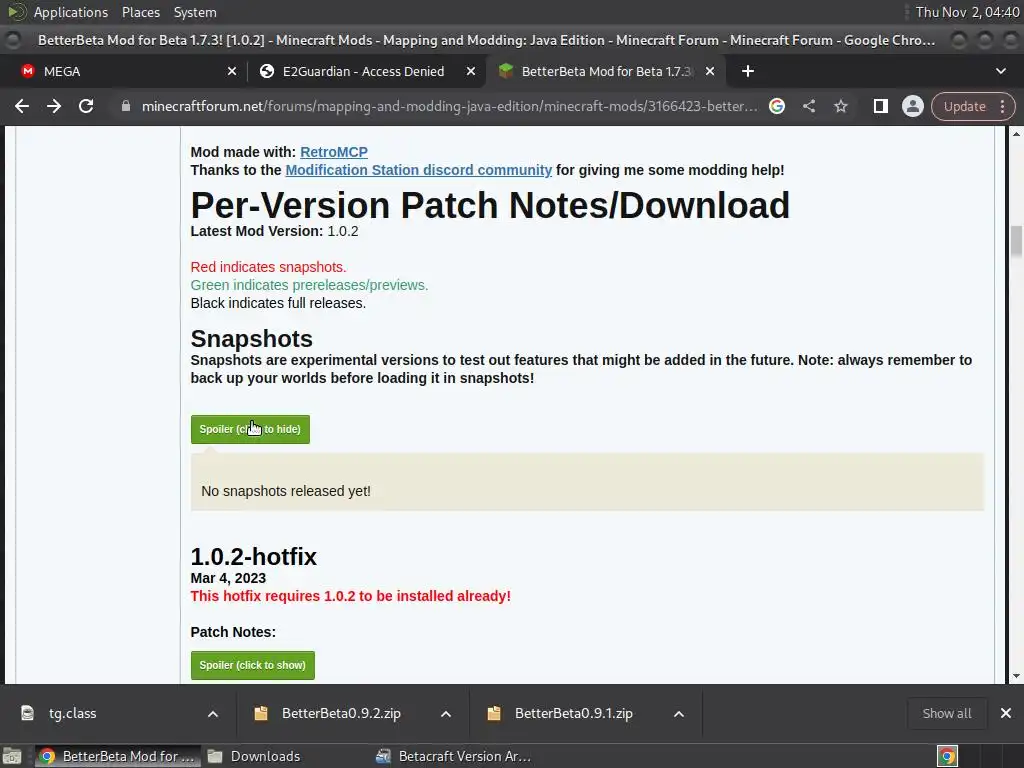
Task: Open Chrome three-dot menu
Action: pos(1002,106)
